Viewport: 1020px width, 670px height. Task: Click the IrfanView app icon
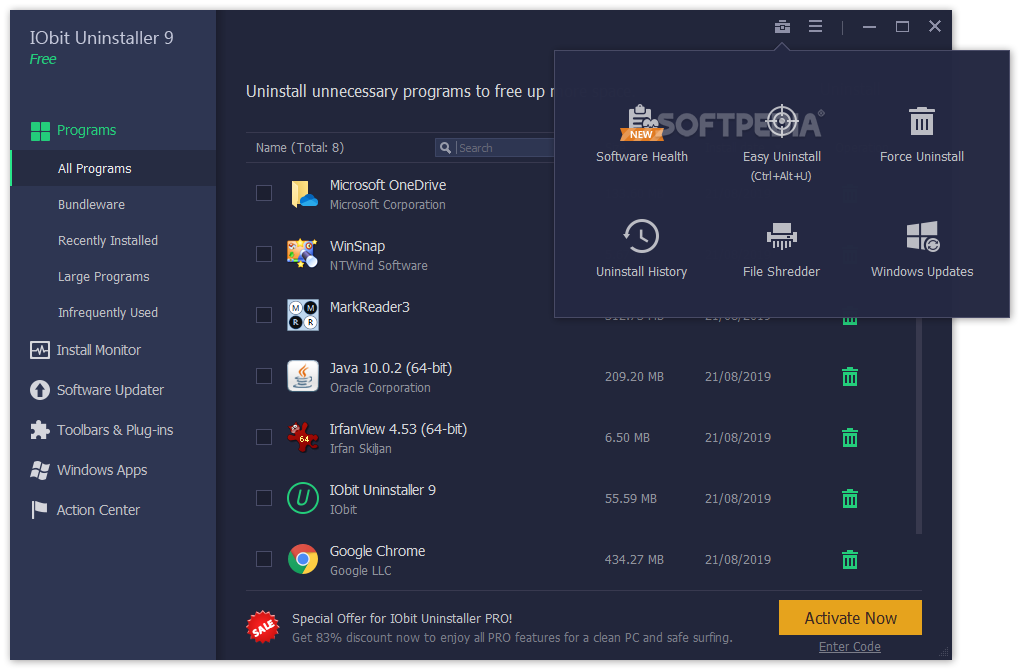(303, 437)
